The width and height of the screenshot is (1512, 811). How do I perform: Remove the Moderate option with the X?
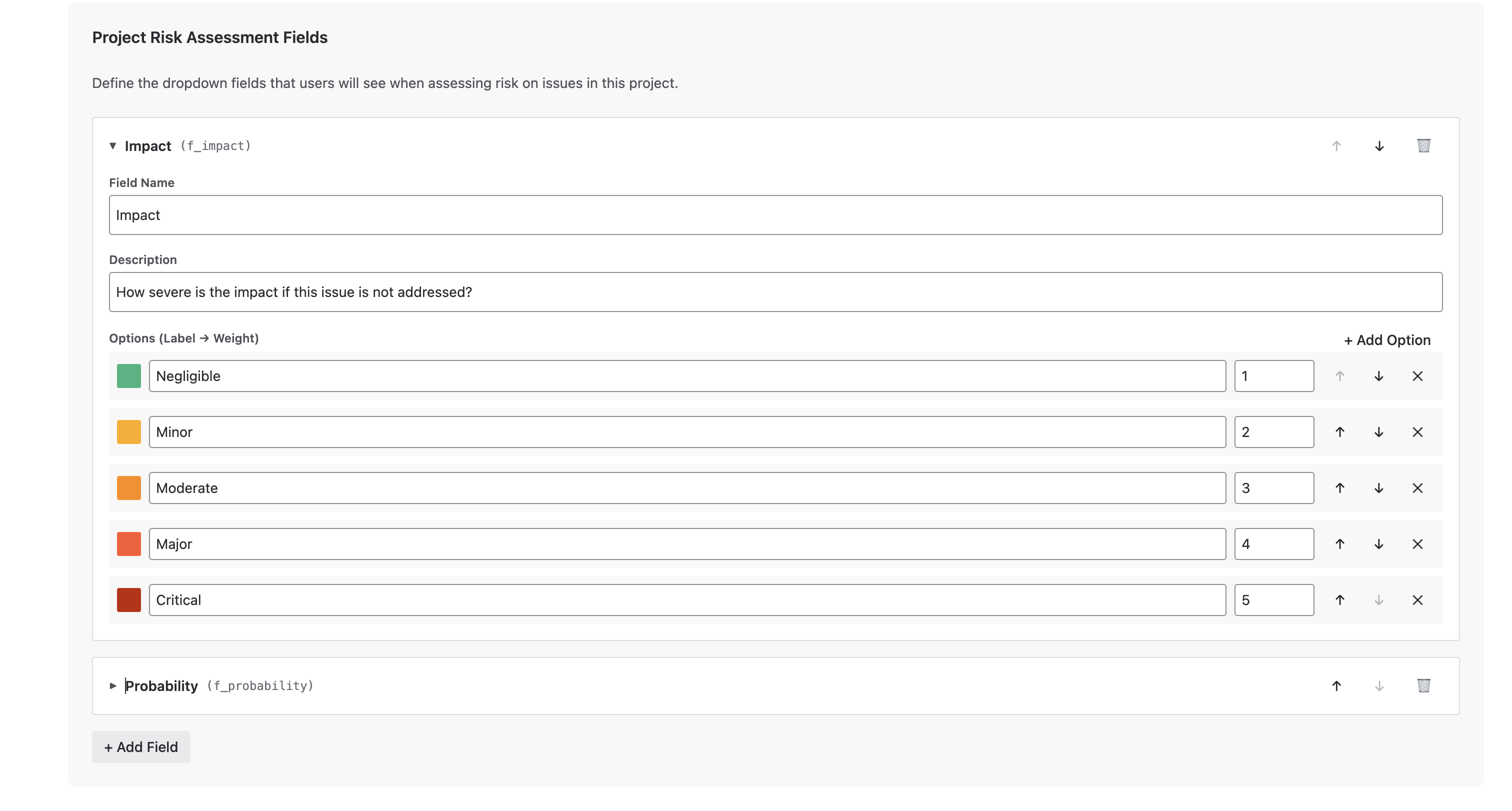point(1417,487)
